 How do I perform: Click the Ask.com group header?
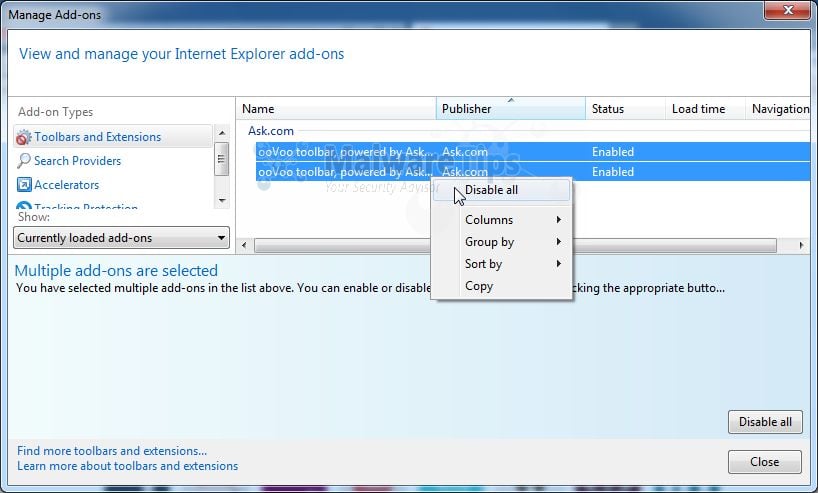coord(271,131)
